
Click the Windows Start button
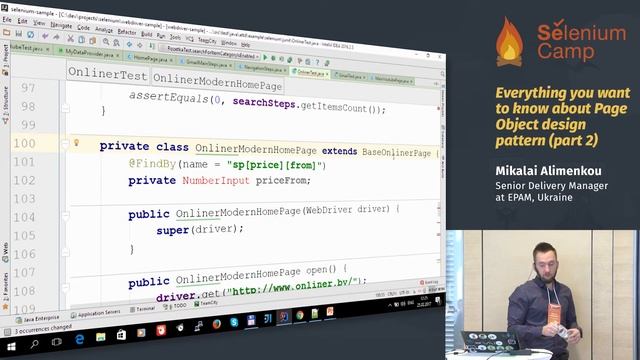(11, 347)
